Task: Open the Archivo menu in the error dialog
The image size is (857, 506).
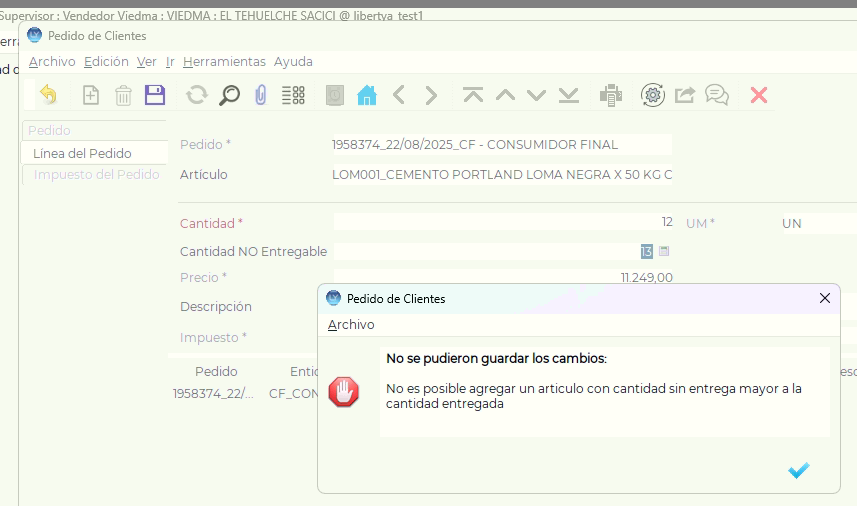Action: click(351, 325)
